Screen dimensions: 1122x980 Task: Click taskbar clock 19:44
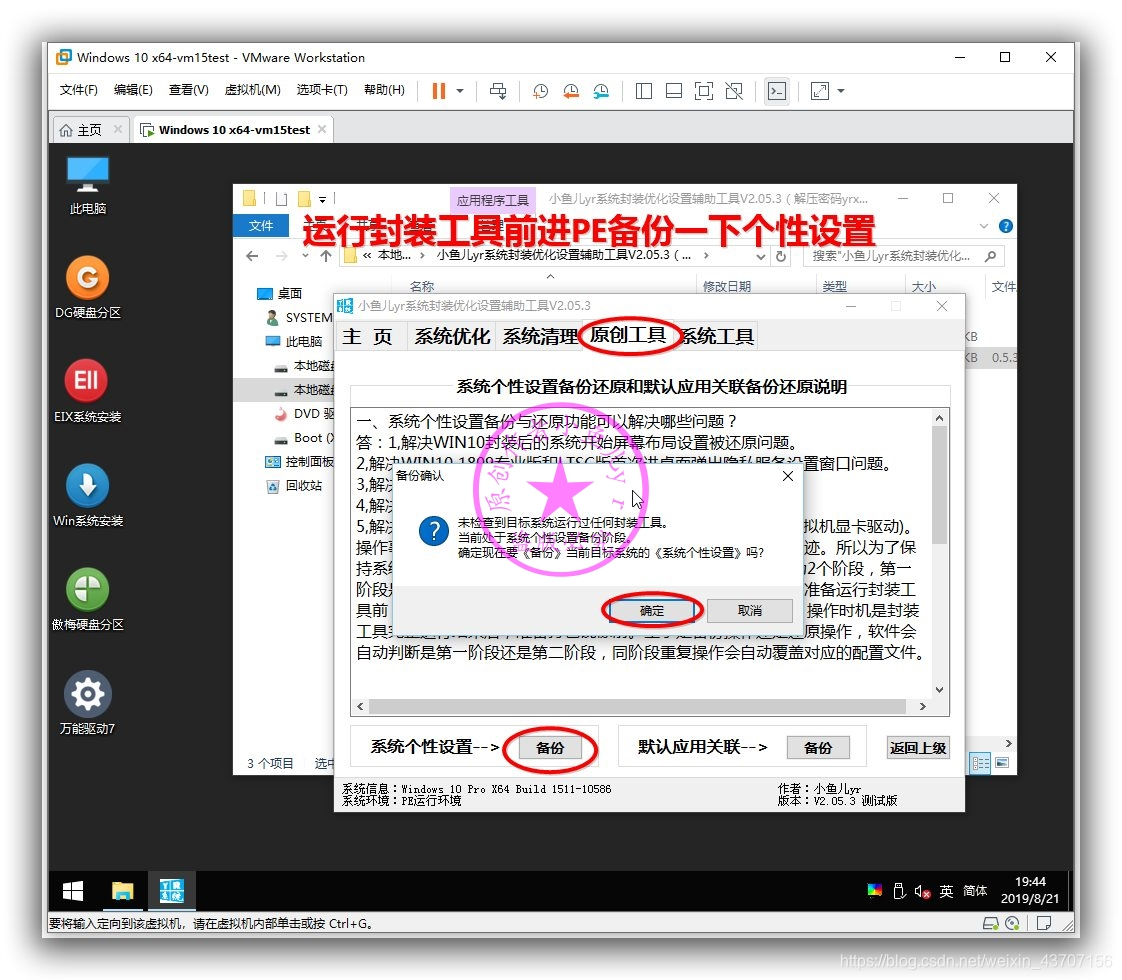pos(1030,890)
